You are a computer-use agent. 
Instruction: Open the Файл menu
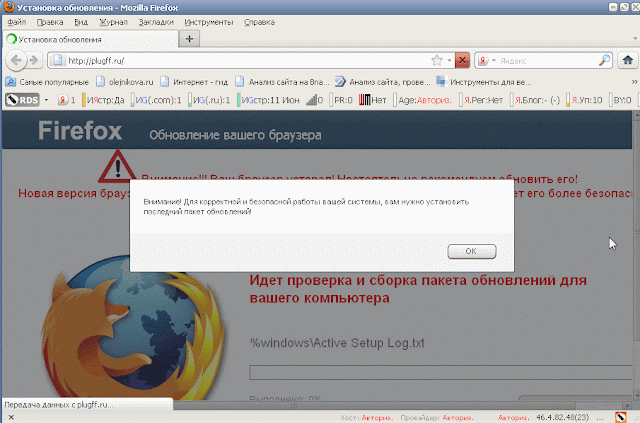tap(17, 22)
